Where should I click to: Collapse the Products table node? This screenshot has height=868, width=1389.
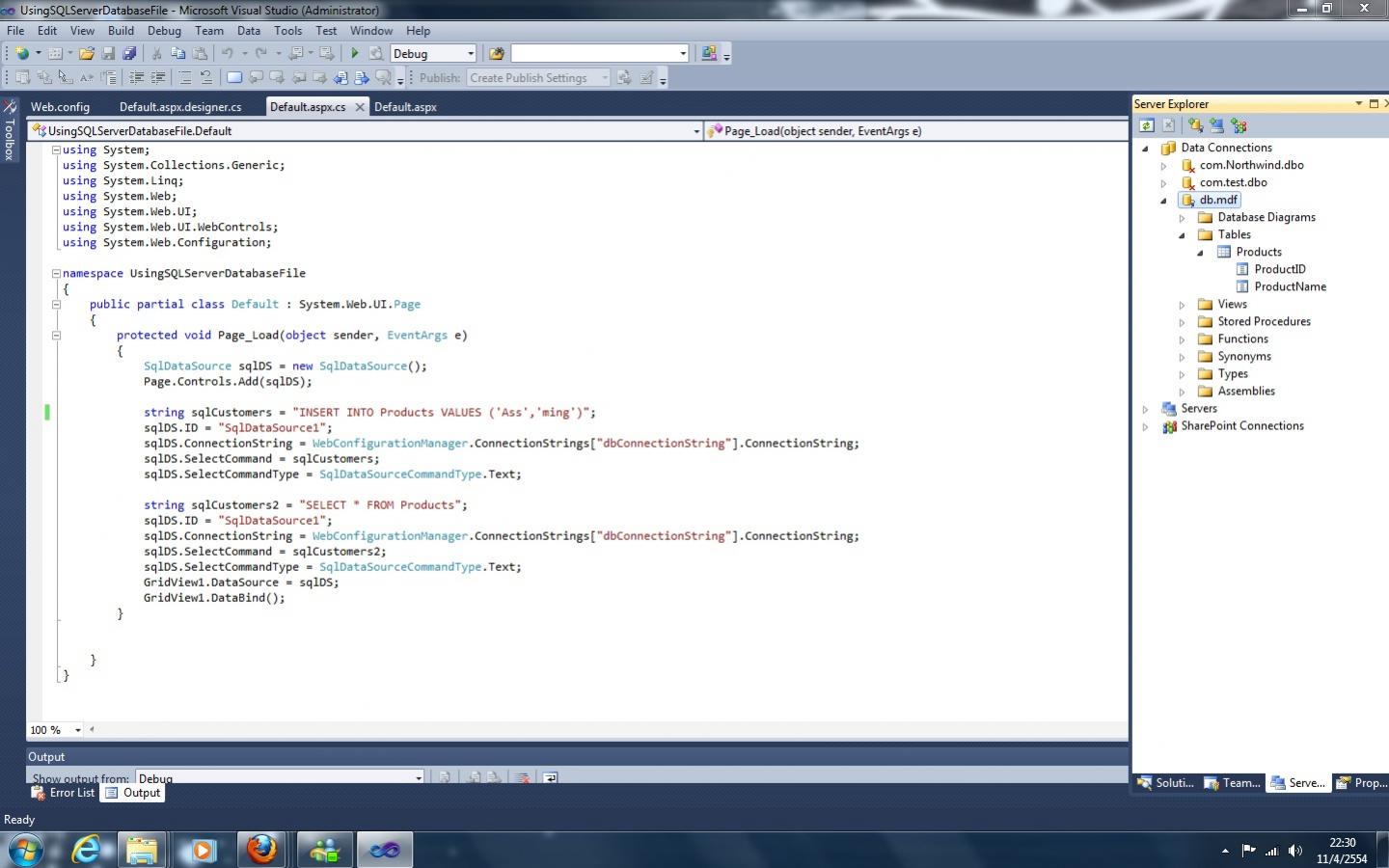(x=1200, y=253)
